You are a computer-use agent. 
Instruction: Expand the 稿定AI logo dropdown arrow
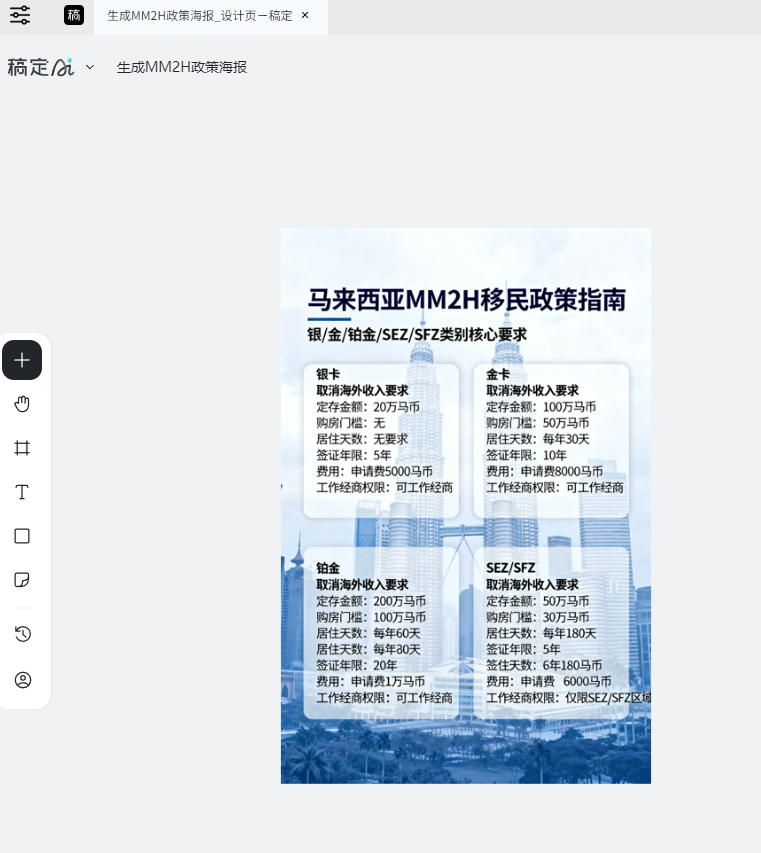90,67
